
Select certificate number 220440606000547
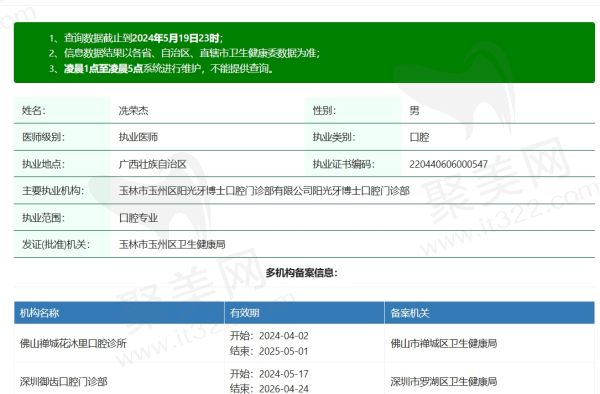tap(448, 164)
